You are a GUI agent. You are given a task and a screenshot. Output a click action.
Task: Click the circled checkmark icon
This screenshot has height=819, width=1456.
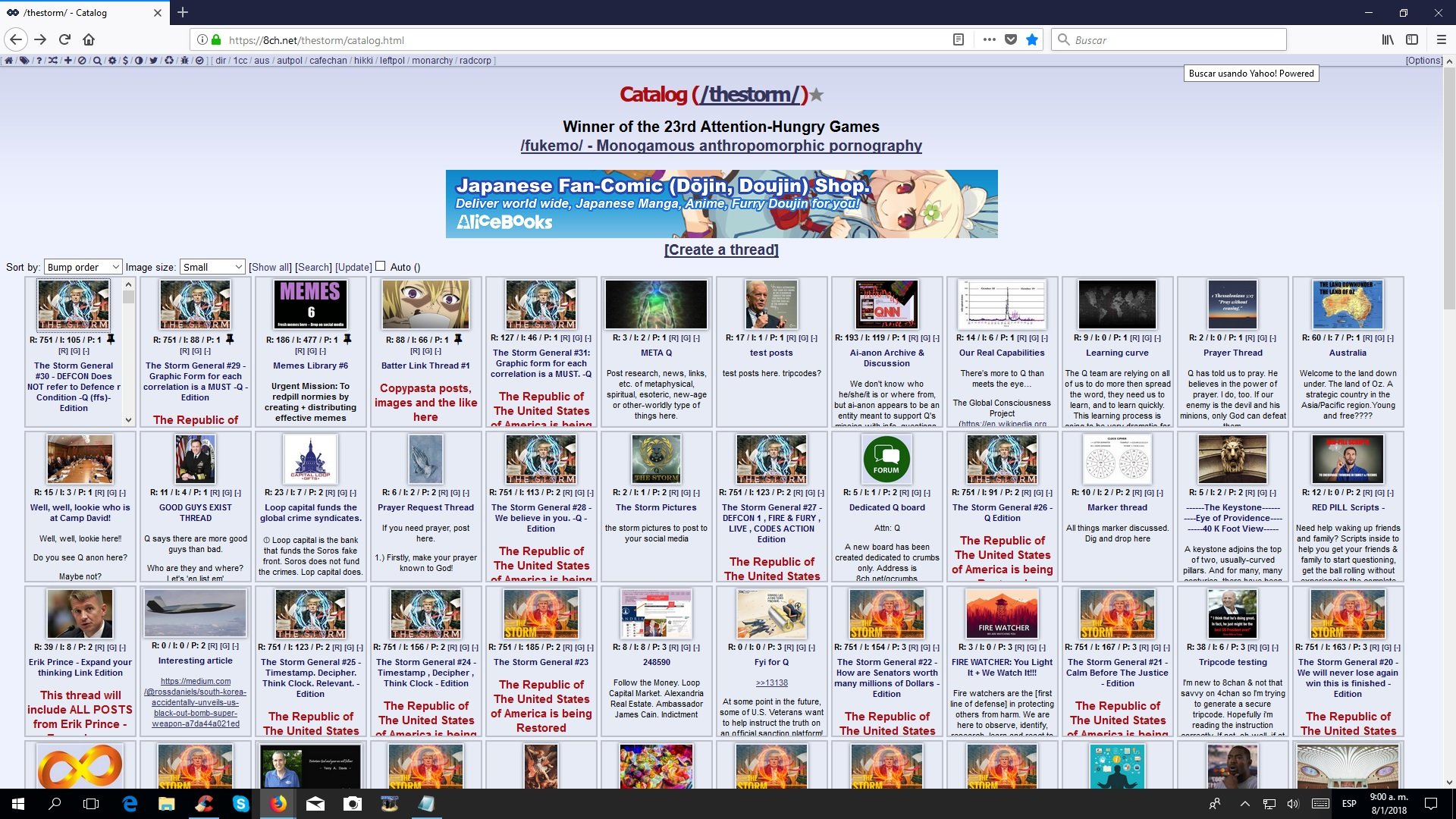point(199,61)
